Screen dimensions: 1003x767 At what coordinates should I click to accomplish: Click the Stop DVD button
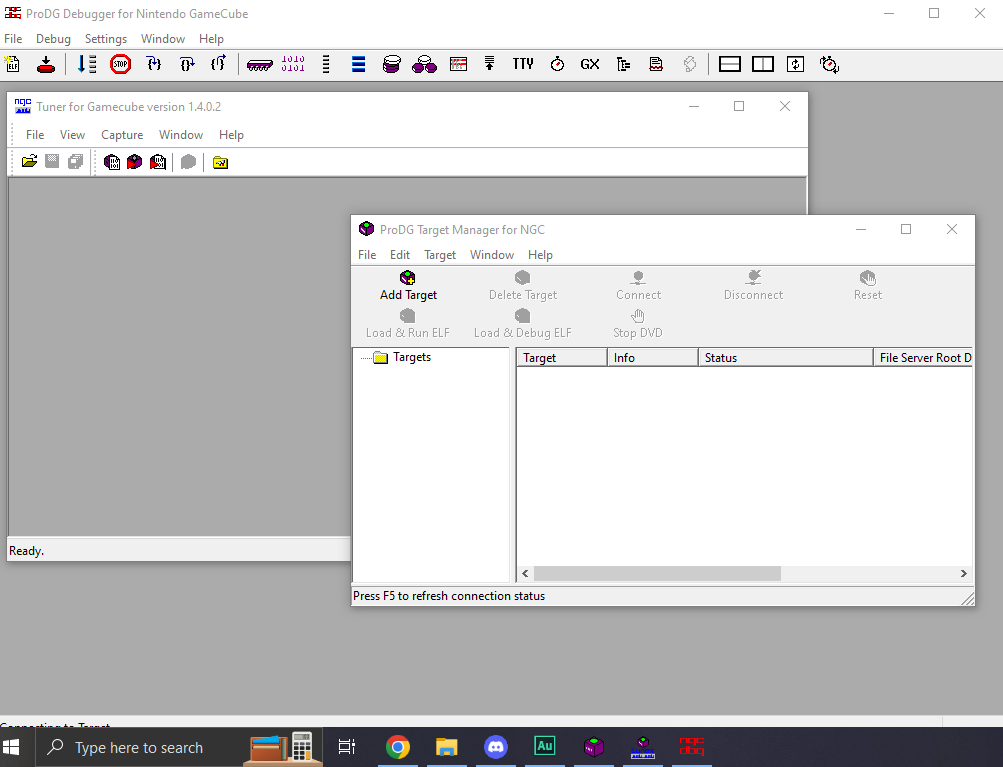(638, 324)
